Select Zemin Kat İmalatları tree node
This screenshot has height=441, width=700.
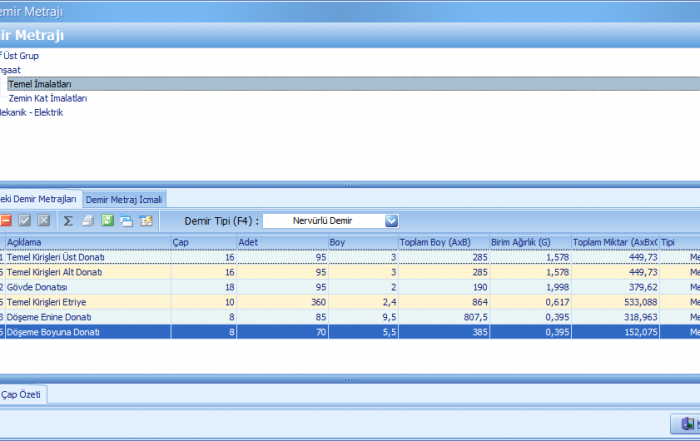[48, 98]
